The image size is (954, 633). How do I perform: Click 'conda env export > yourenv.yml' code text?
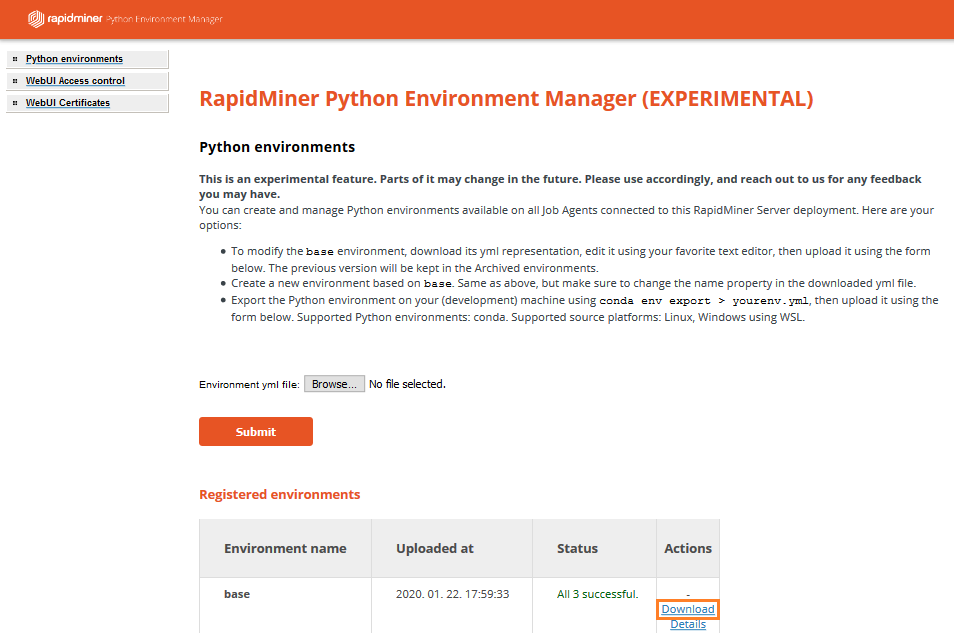[704, 301]
